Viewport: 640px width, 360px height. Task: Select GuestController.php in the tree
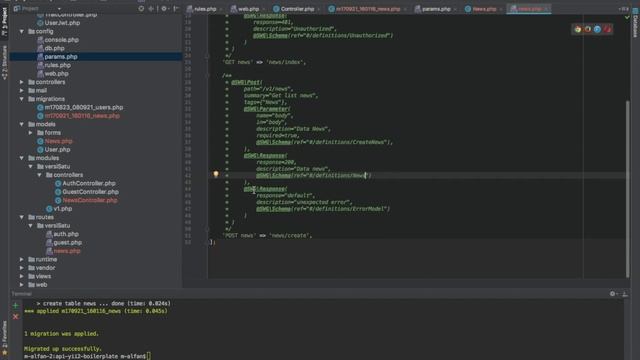pyautogui.click(x=87, y=192)
